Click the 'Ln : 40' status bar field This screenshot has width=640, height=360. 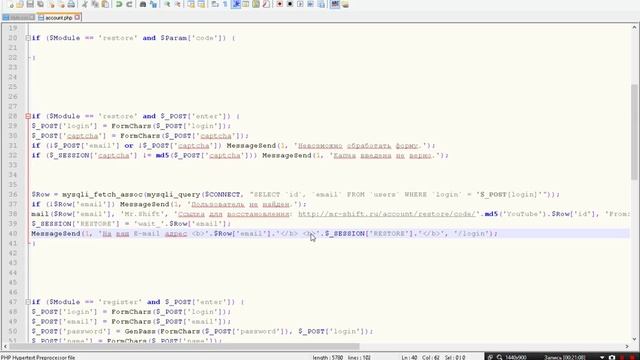click(409, 357)
